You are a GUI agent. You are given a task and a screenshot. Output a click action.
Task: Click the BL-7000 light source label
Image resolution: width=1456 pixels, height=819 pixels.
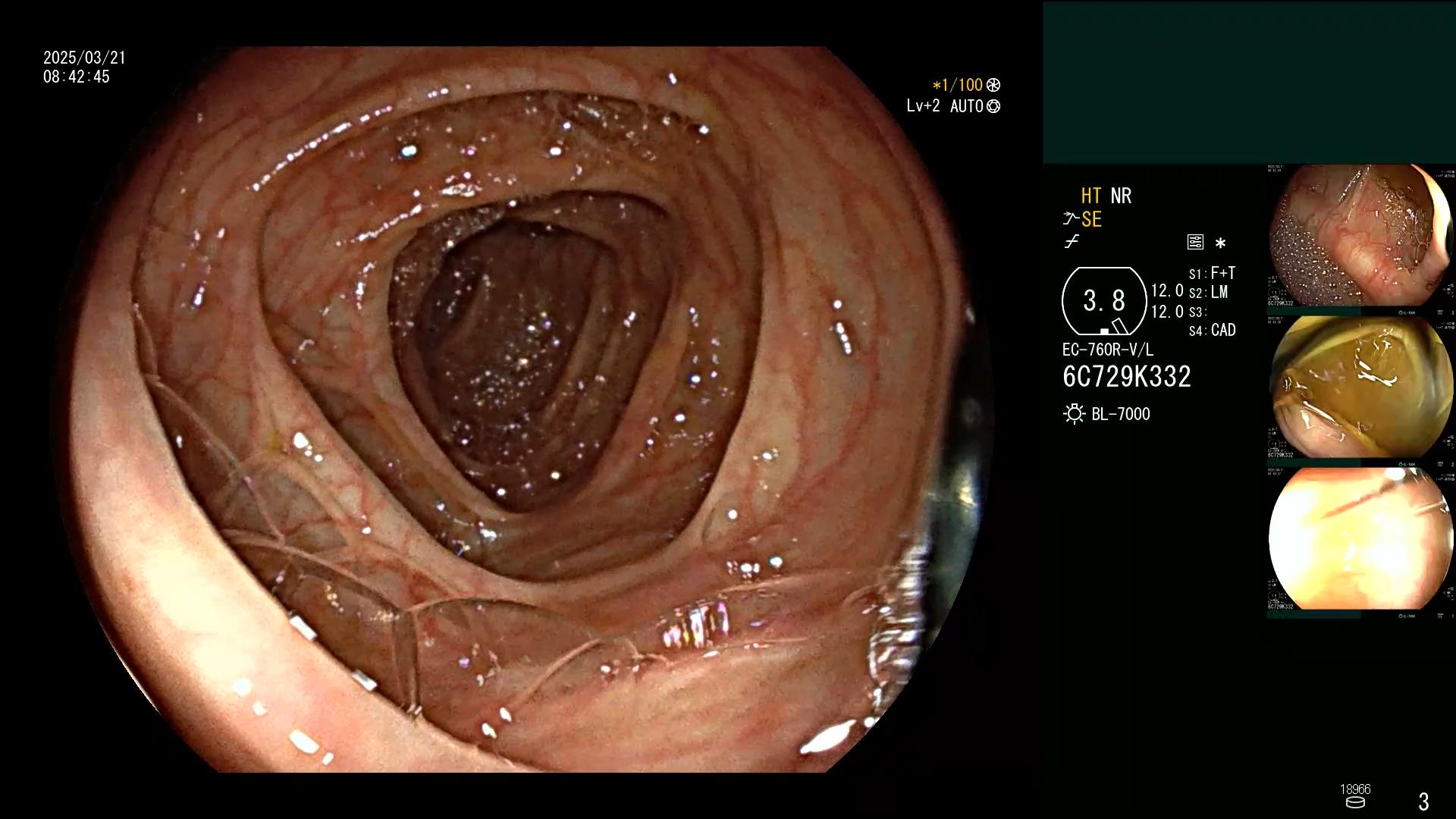(1120, 414)
